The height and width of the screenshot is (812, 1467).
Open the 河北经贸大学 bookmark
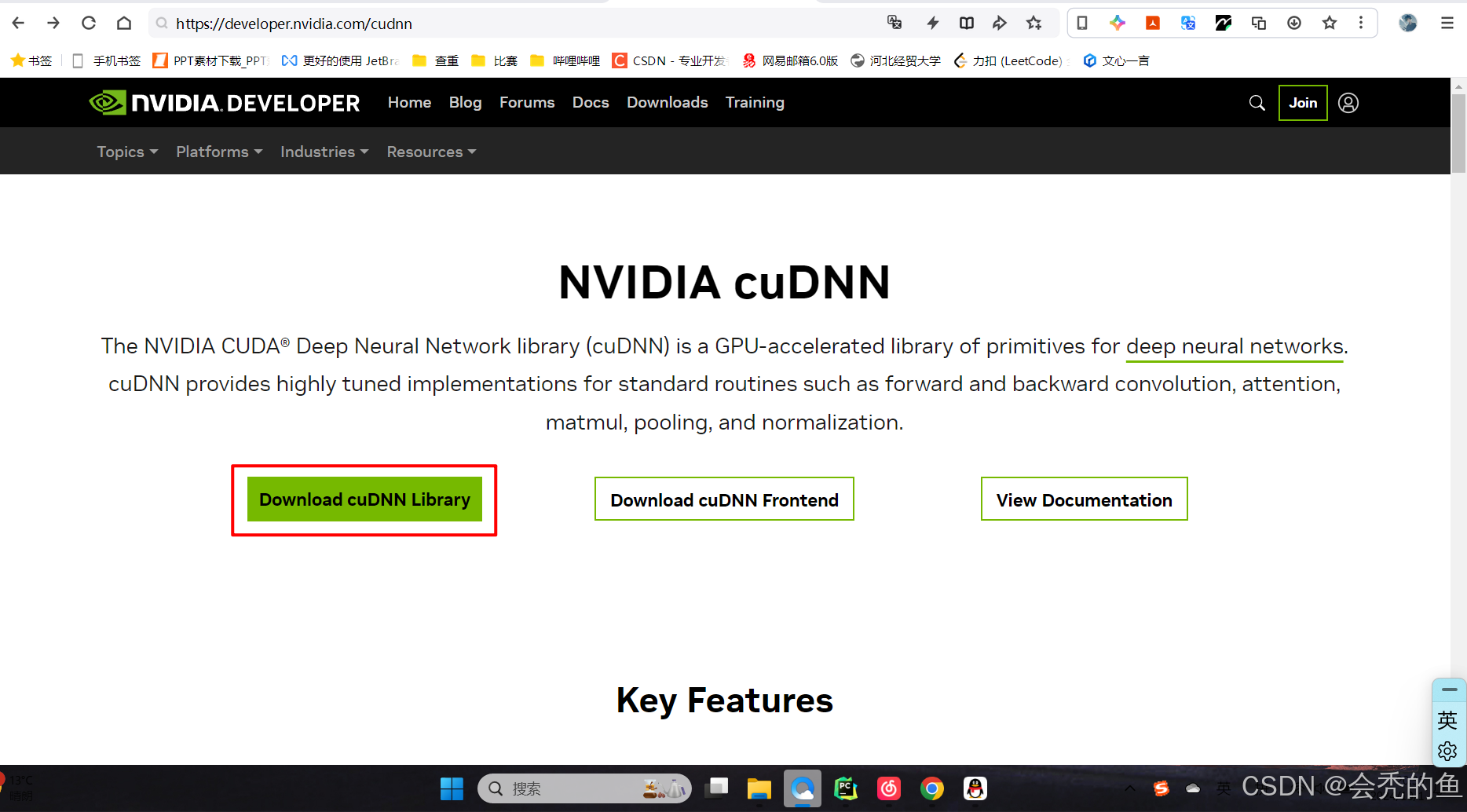pos(895,60)
